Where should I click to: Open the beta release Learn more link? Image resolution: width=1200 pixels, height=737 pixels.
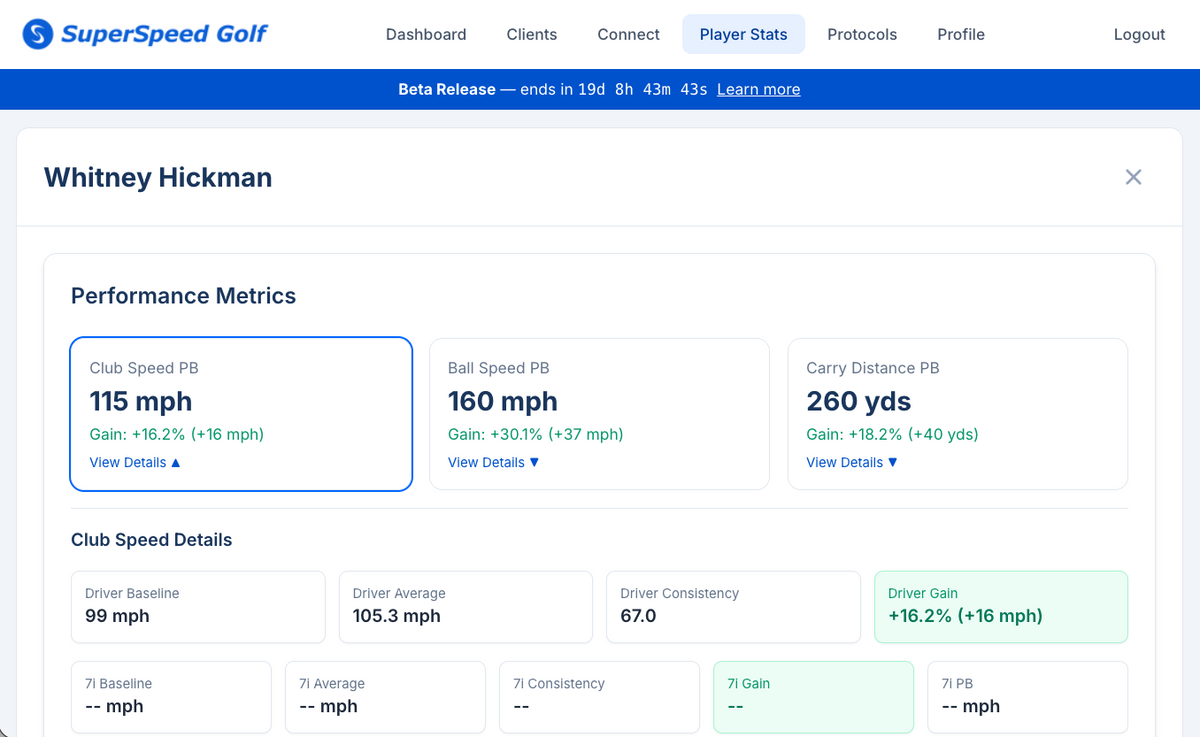[x=758, y=89]
